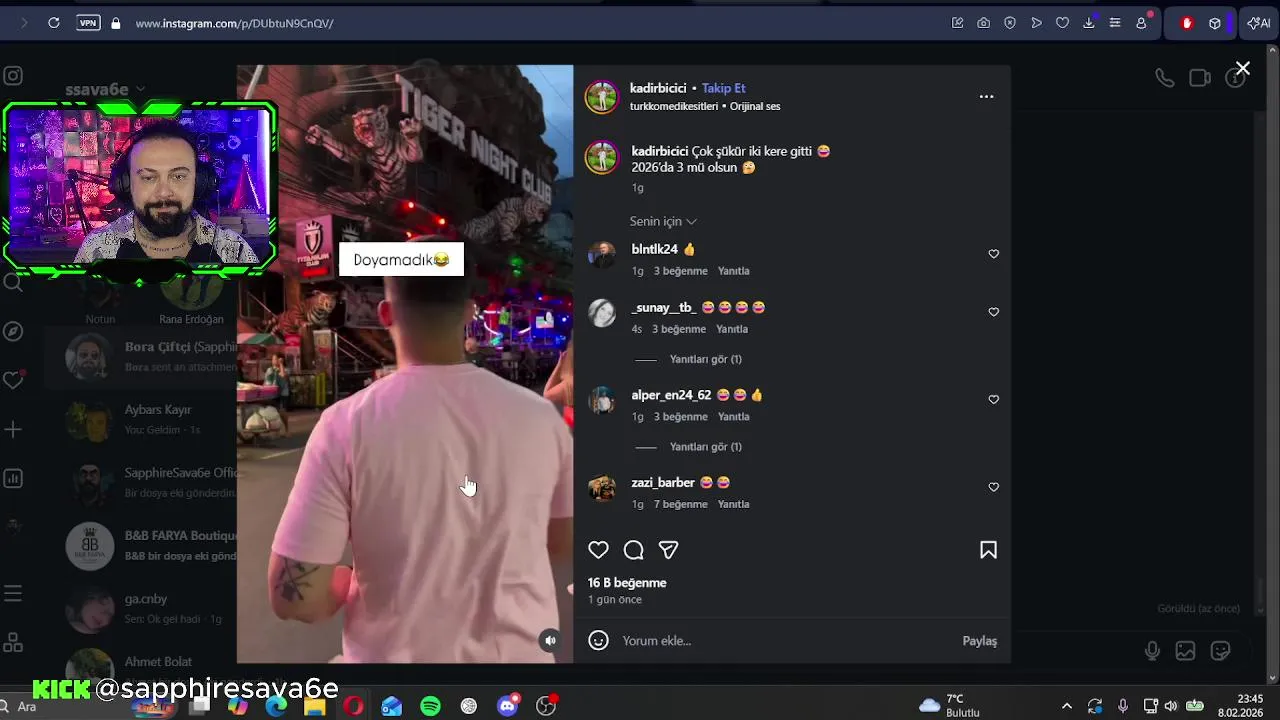This screenshot has width=1280, height=720.
Task: Open Ahmet Bolat conversation
Action: (x=140, y=668)
